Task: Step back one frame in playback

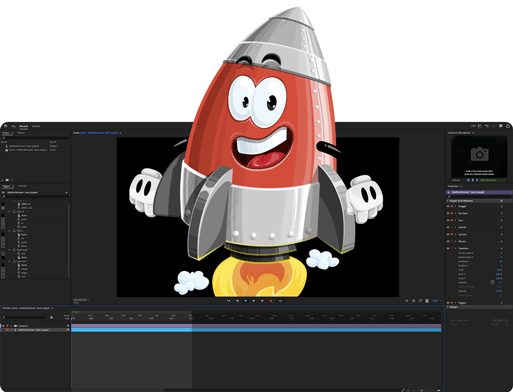Action: click(x=237, y=301)
